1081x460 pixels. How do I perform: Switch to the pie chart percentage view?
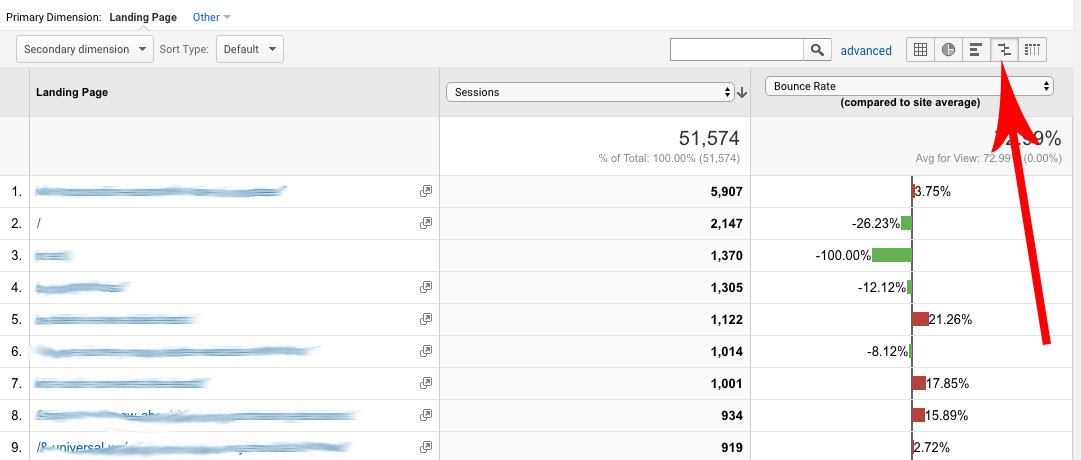click(x=948, y=49)
